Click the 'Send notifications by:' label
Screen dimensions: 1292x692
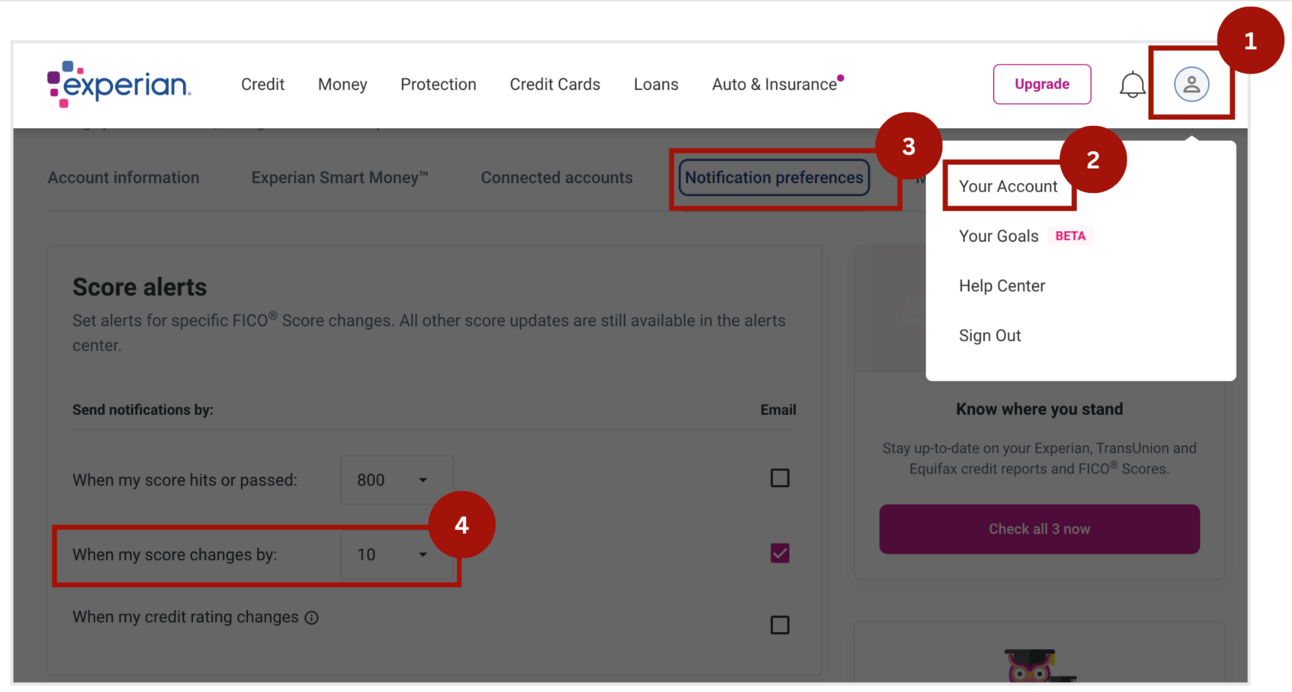point(143,410)
